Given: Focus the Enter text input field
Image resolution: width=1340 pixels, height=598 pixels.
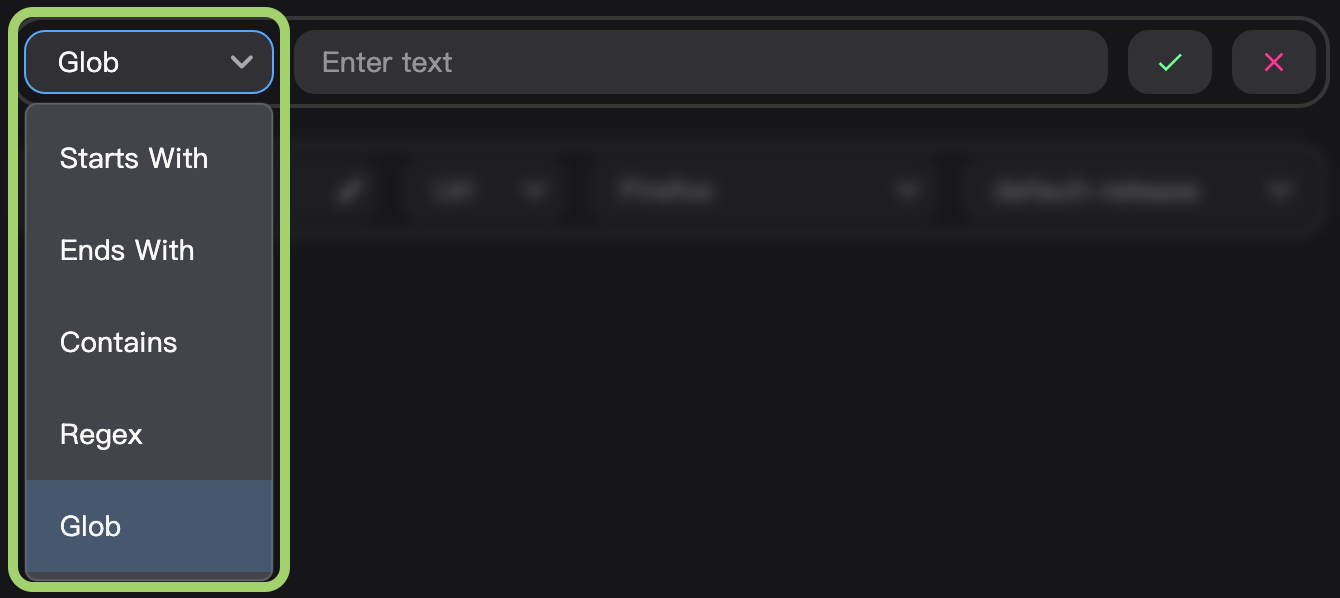Looking at the screenshot, I should click(x=701, y=62).
